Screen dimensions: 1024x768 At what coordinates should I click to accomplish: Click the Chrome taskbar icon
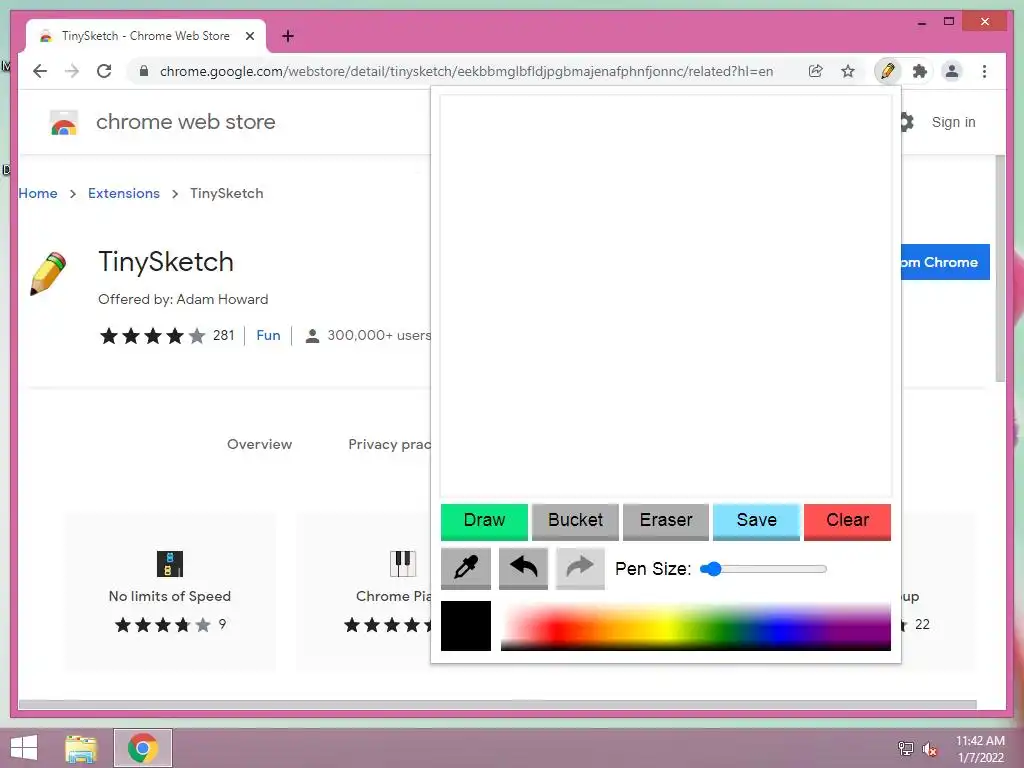[x=143, y=748]
